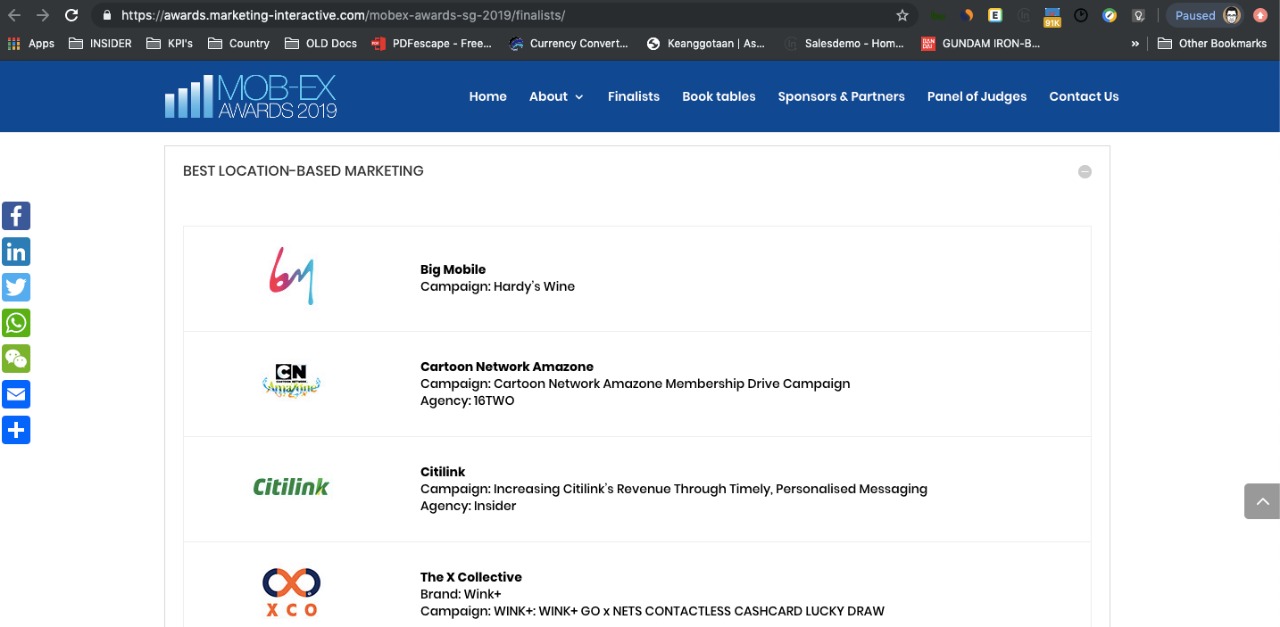Click the MOB-EX Awards 2019 logo
This screenshot has width=1280, height=627.
click(x=251, y=97)
